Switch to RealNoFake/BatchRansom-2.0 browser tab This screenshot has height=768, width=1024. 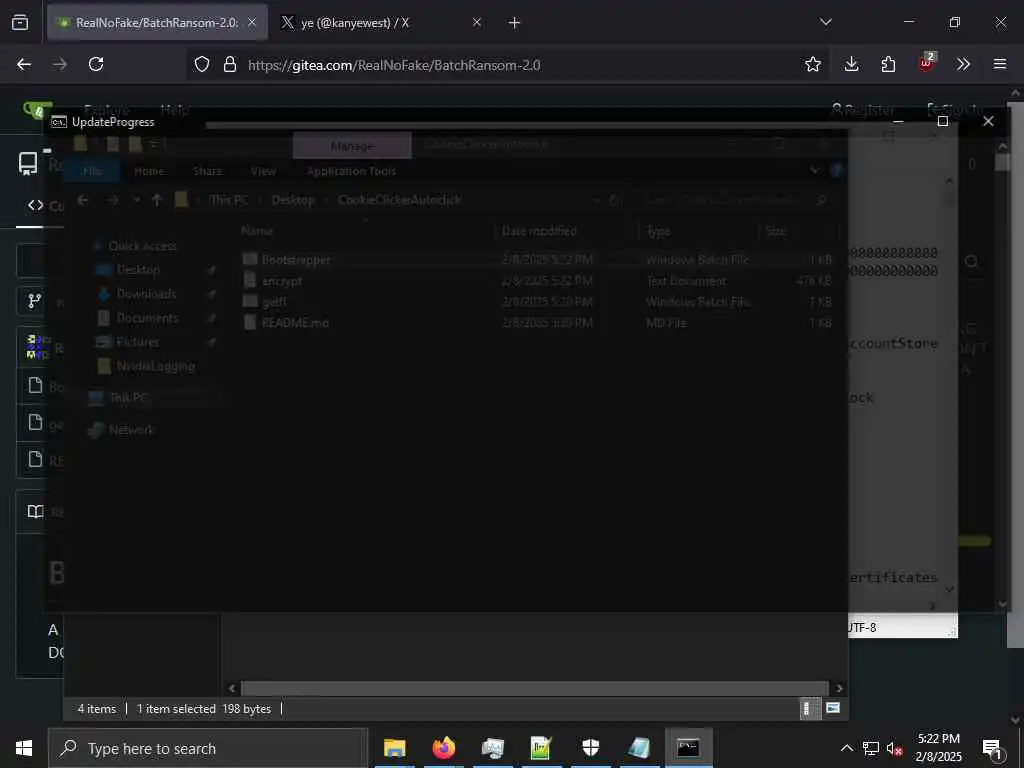click(x=157, y=23)
